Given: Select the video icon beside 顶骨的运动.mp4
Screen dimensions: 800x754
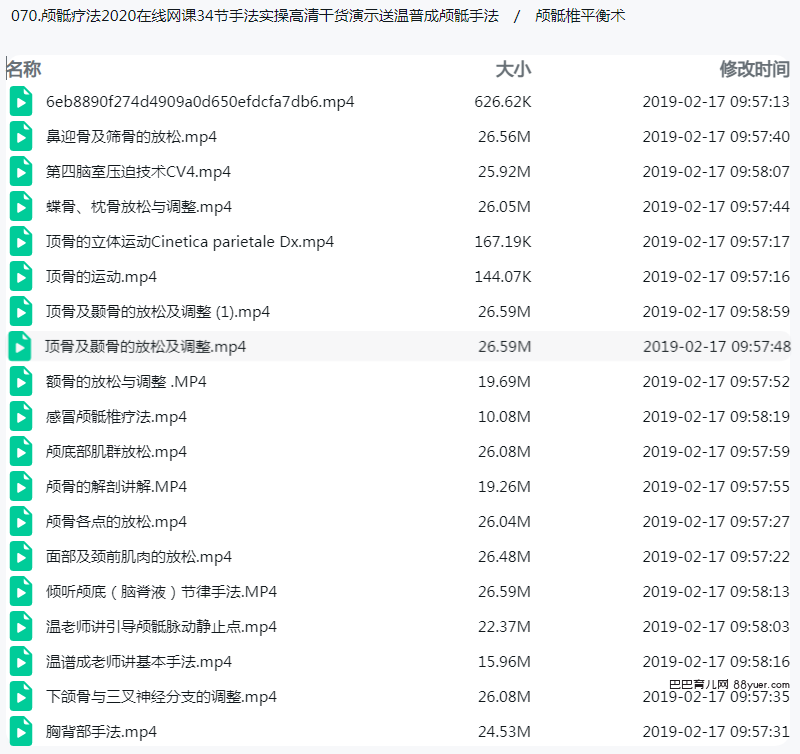Looking at the screenshot, I should pyautogui.click(x=21, y=277).
